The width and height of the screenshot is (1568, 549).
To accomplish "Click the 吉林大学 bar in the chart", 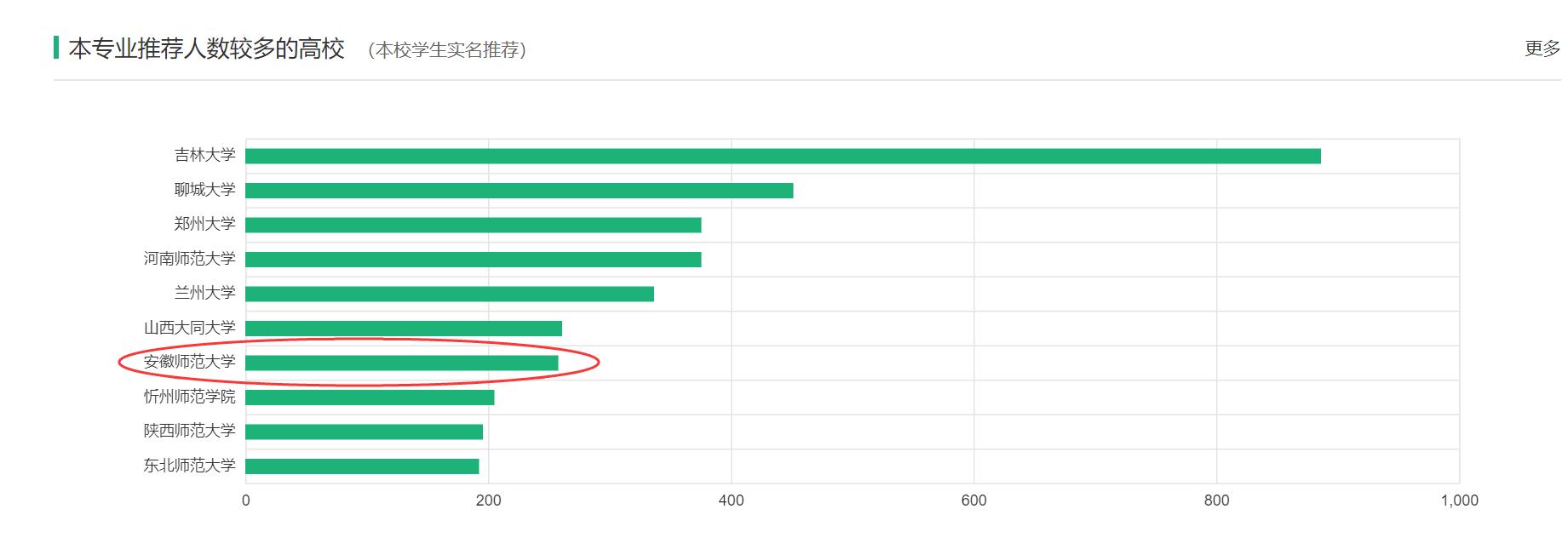I will (x=783, y=157).
